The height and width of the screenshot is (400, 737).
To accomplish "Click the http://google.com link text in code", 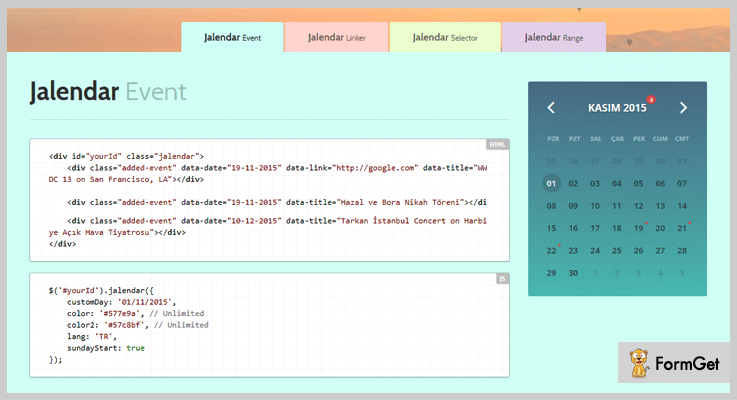I will tap(375, 168).
